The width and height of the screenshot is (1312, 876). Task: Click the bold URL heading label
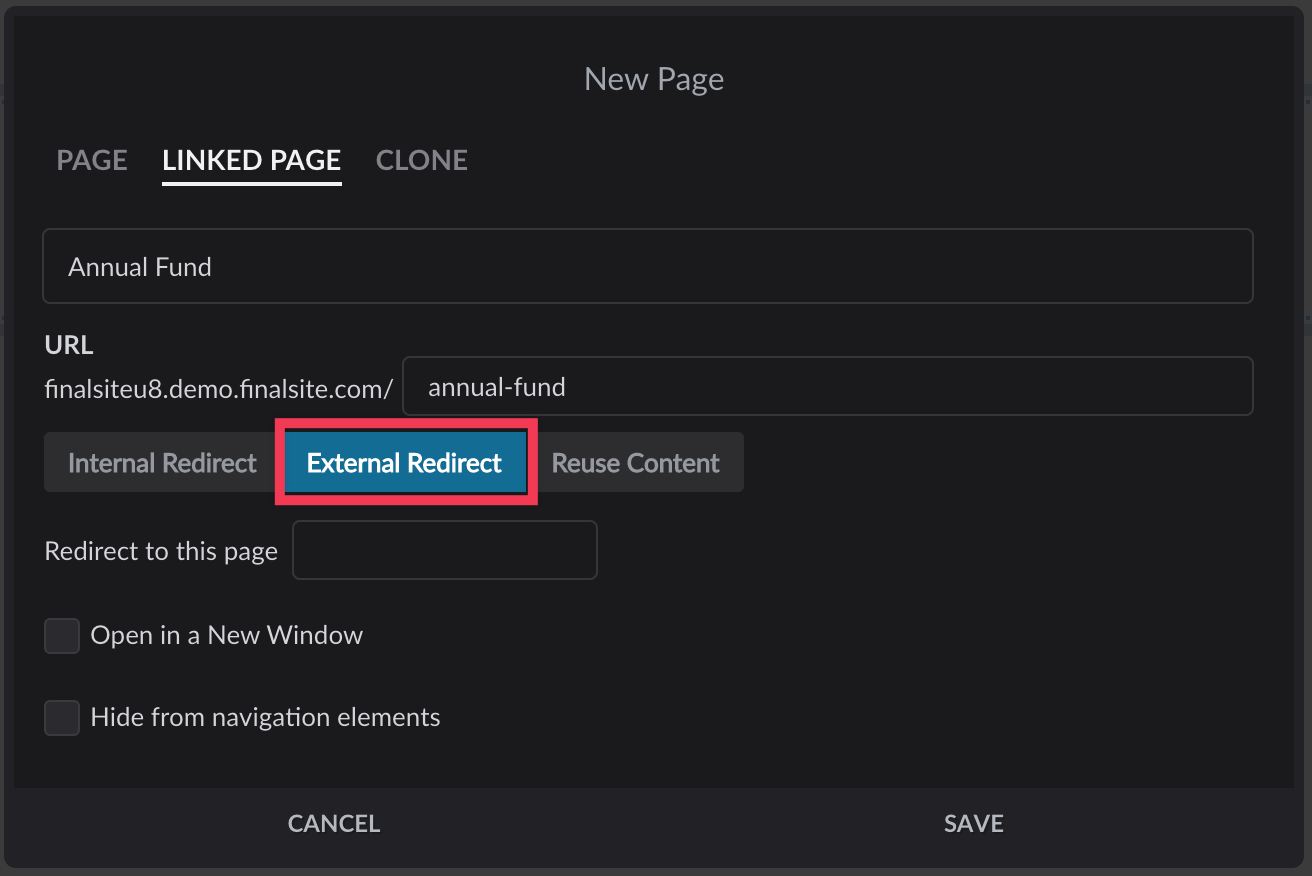point(69,345)
